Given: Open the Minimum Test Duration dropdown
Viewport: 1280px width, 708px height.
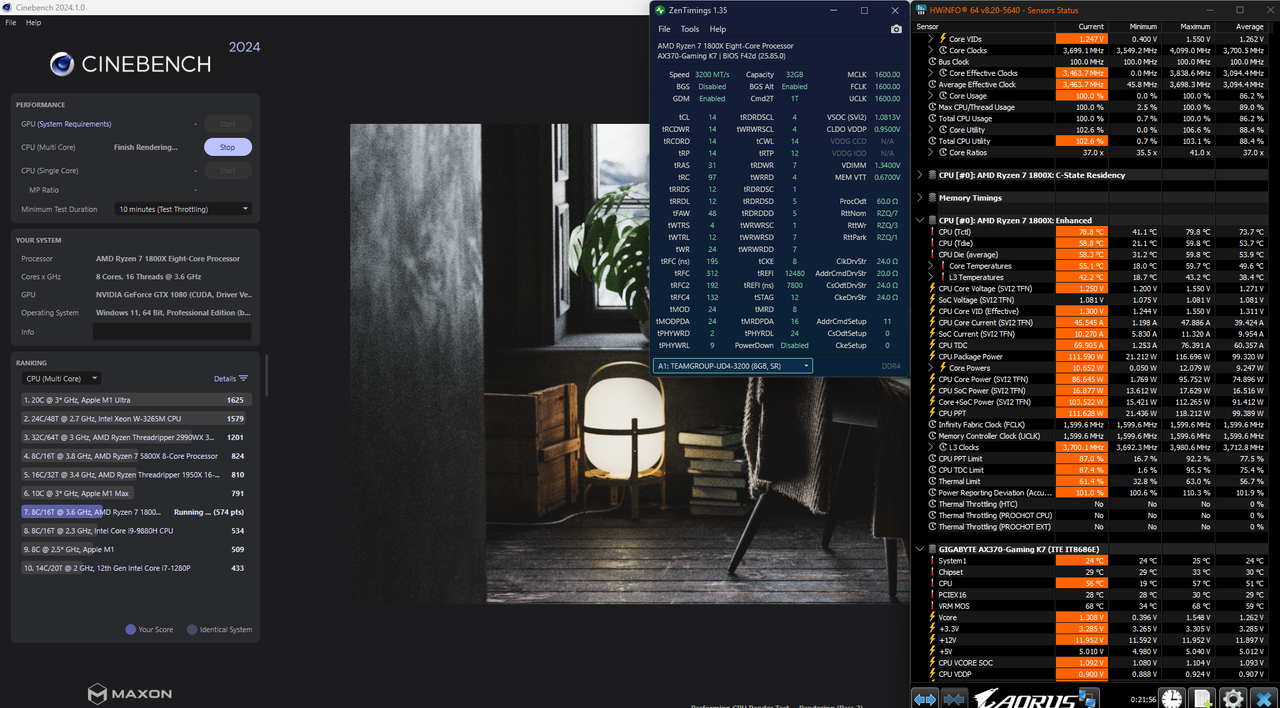Looking at the screenshot, I should click(x=183, y=209).
